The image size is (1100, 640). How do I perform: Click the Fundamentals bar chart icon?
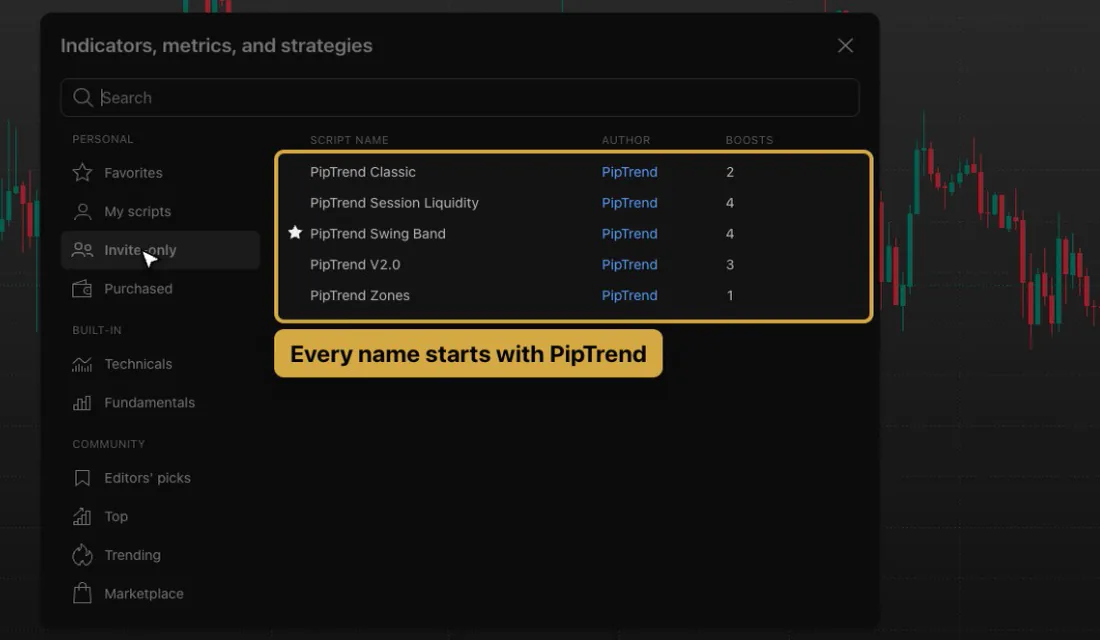pyautogui.click(x=82, y=403)
